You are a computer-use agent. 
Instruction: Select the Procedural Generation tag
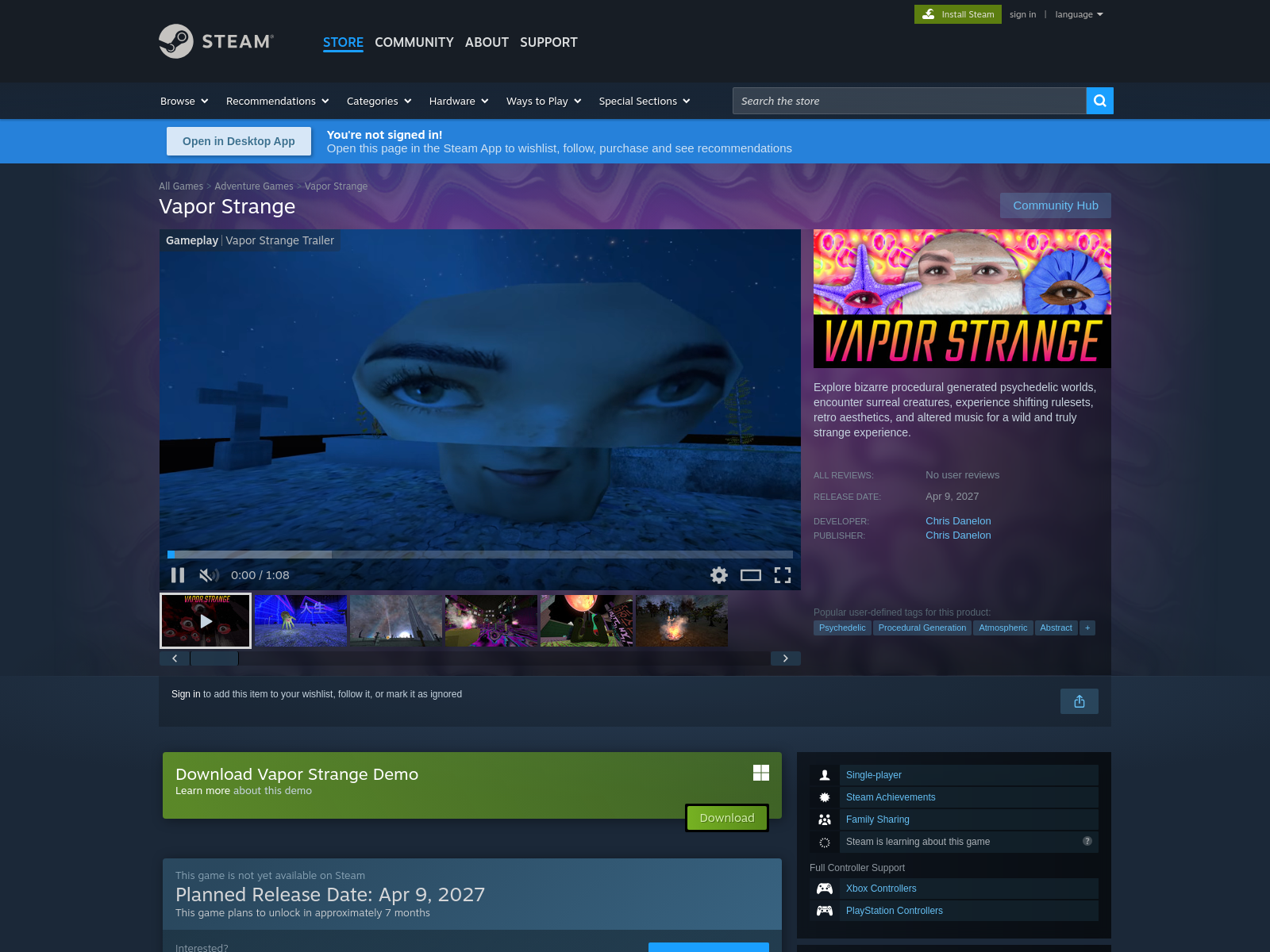[x=922, y=628]
